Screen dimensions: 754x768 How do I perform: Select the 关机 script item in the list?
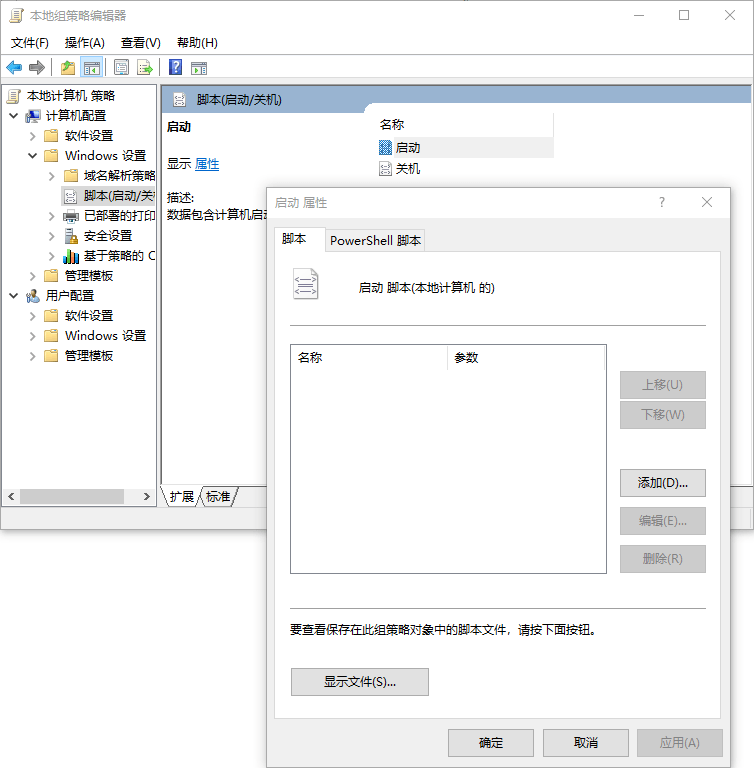pyautogui.click(x=407, y=169)
